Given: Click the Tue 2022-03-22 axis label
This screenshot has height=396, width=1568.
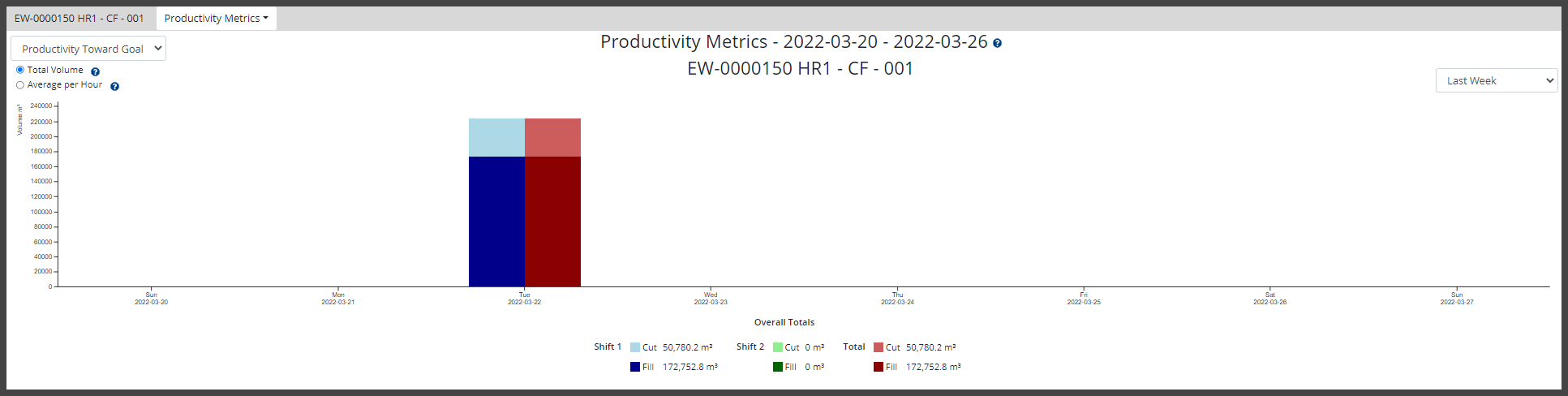Looking at the screenshot, I should 524,299.
